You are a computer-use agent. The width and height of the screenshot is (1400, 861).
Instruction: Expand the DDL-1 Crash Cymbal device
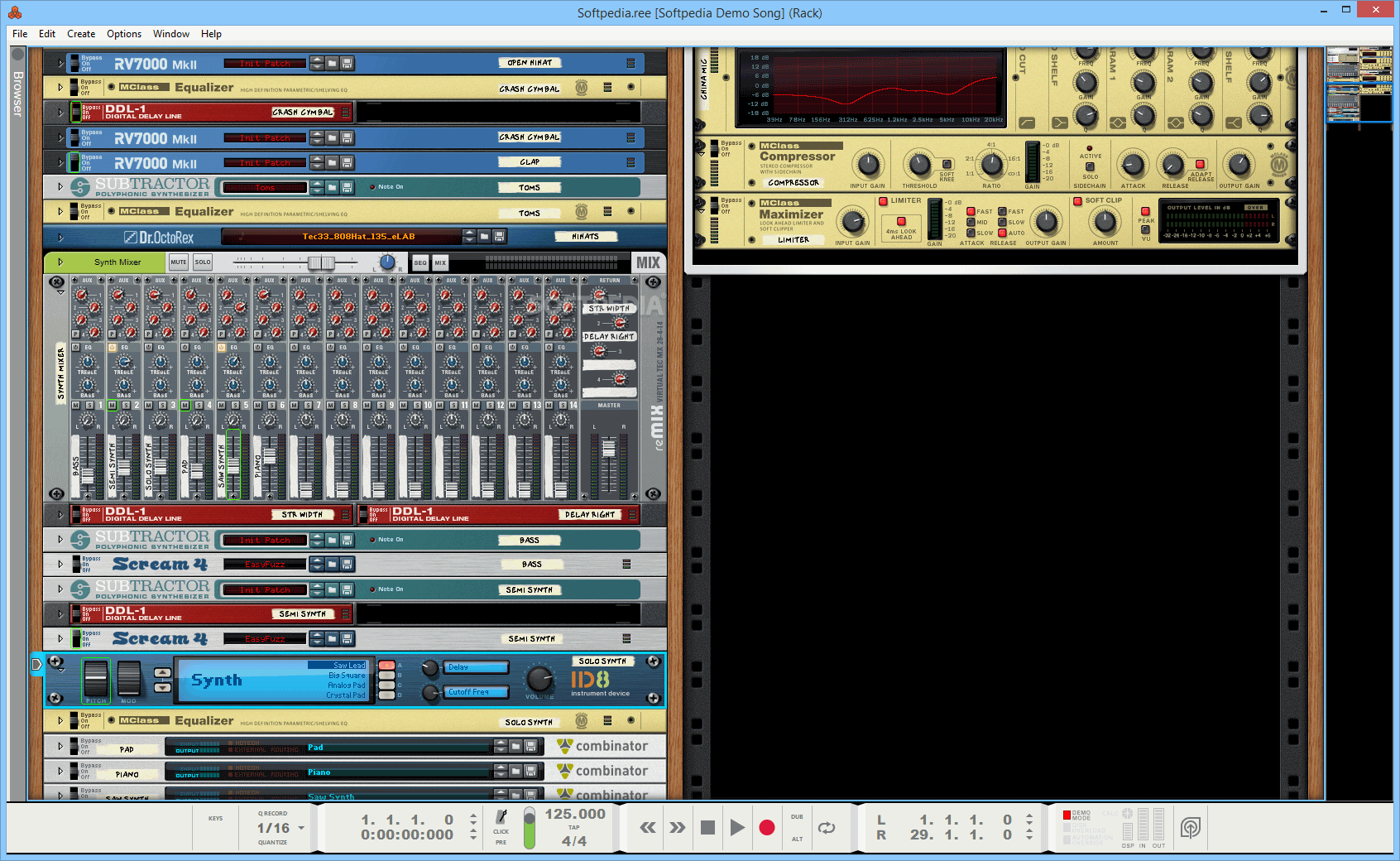pos(60,112)
